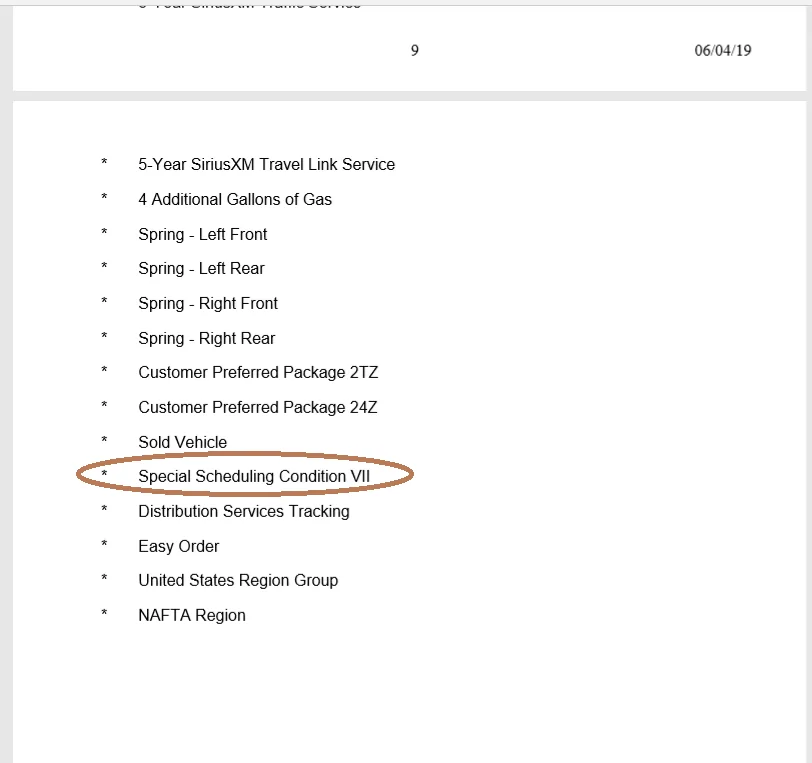This screenshot has height=763, width=812.
Task: Click 'Special Scheduling Condition VII' text
Action: click(254, 477)
